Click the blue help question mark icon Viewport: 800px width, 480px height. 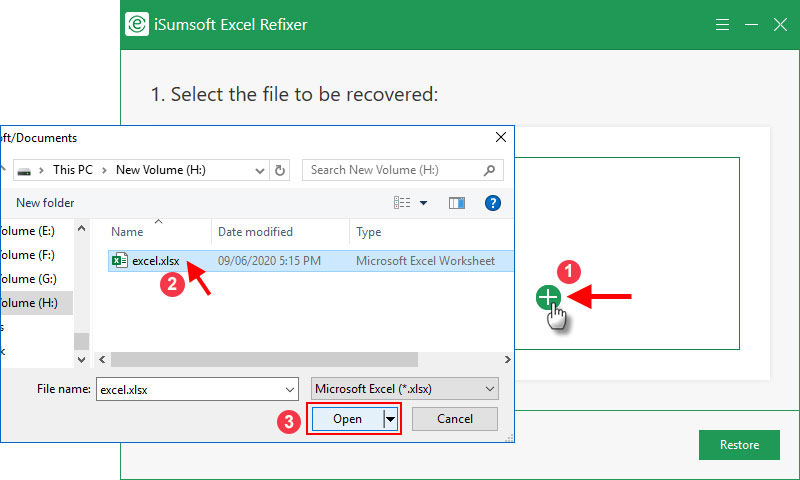[492, 203]
